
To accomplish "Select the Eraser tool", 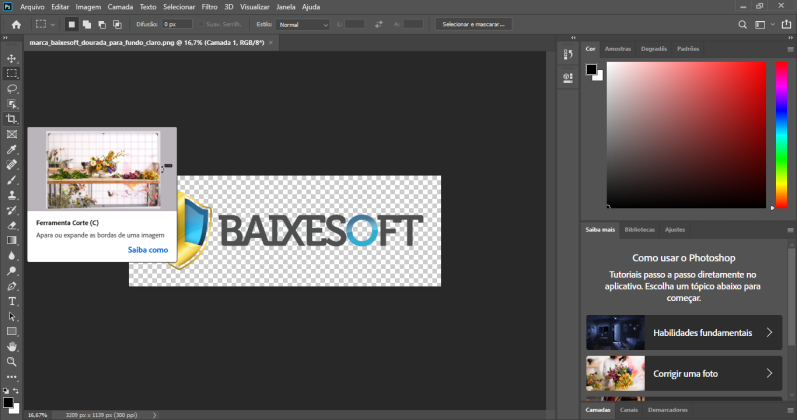I will [x=11, y=225].
